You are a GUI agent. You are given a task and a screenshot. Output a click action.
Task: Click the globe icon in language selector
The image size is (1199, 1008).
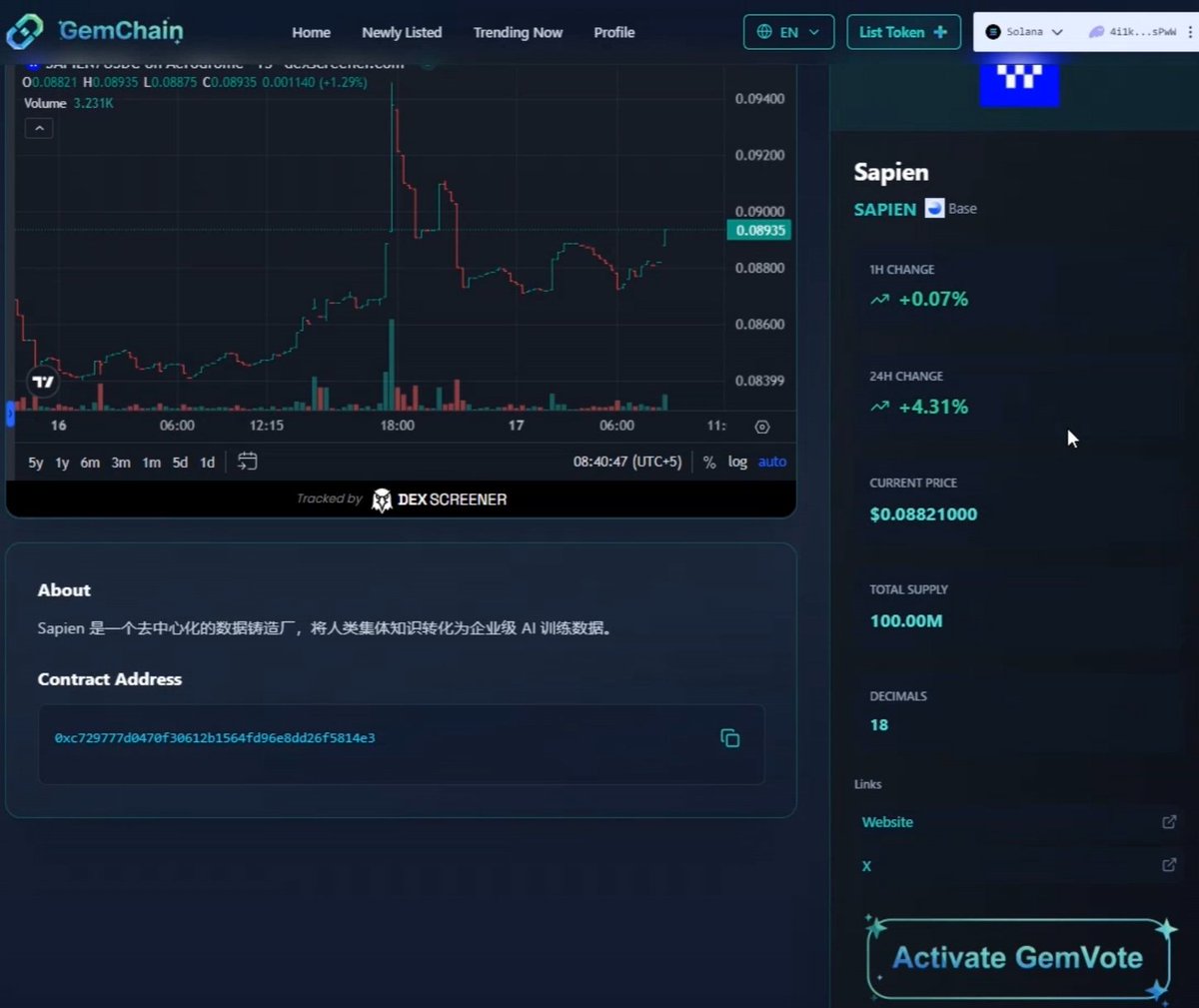pyautogui.click(x=764, y=32)
